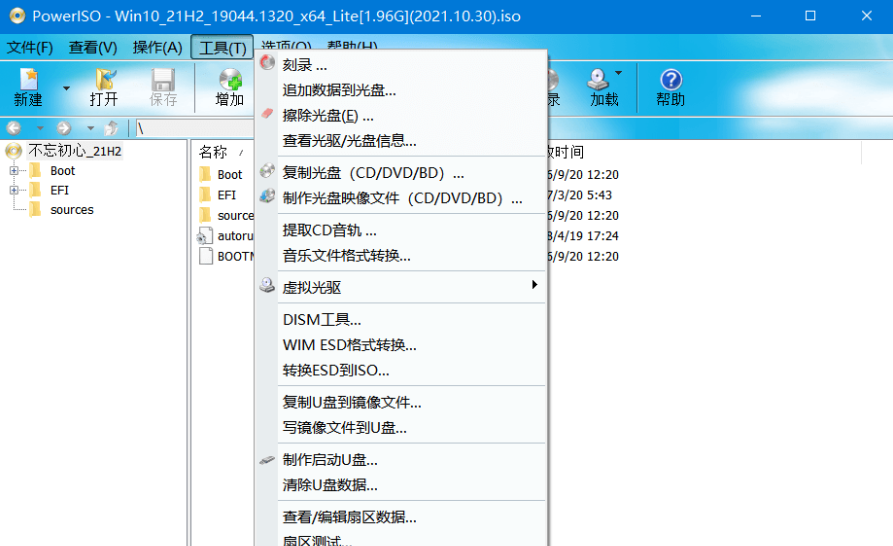
Task: Click the USB drive icon beside 制作启动U盘
Action: [x=267, y=459]
